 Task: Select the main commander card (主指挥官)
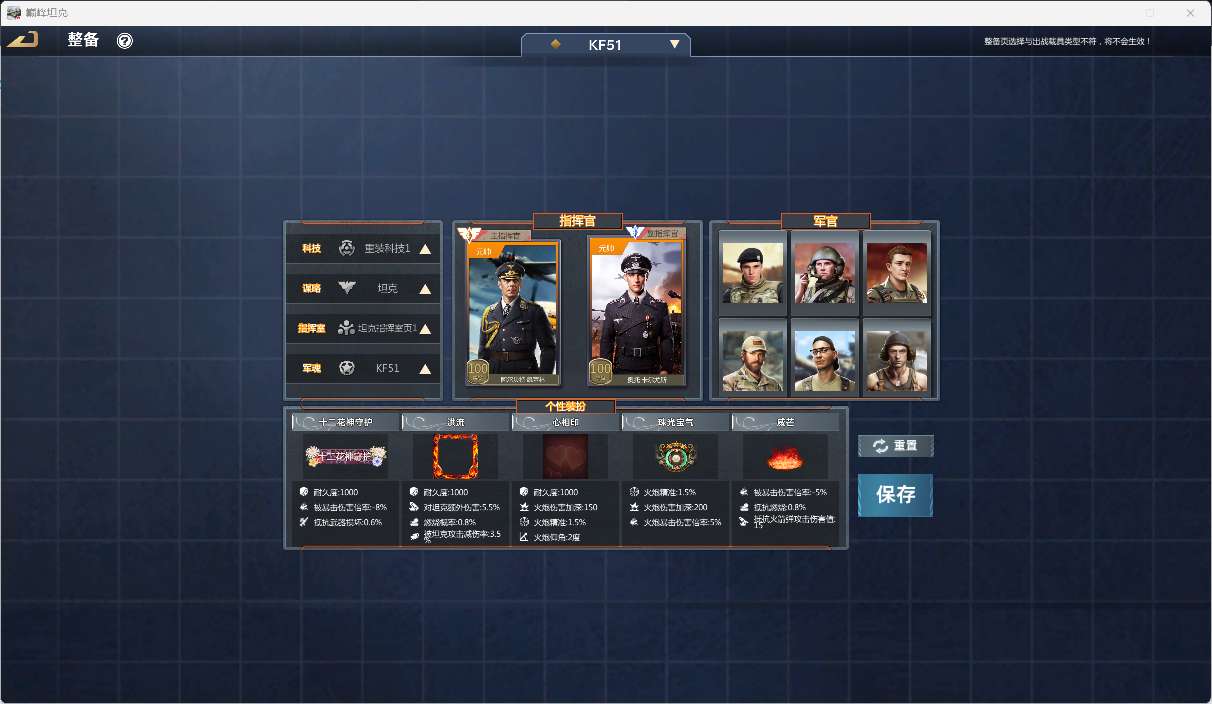(x=512, y=313)
